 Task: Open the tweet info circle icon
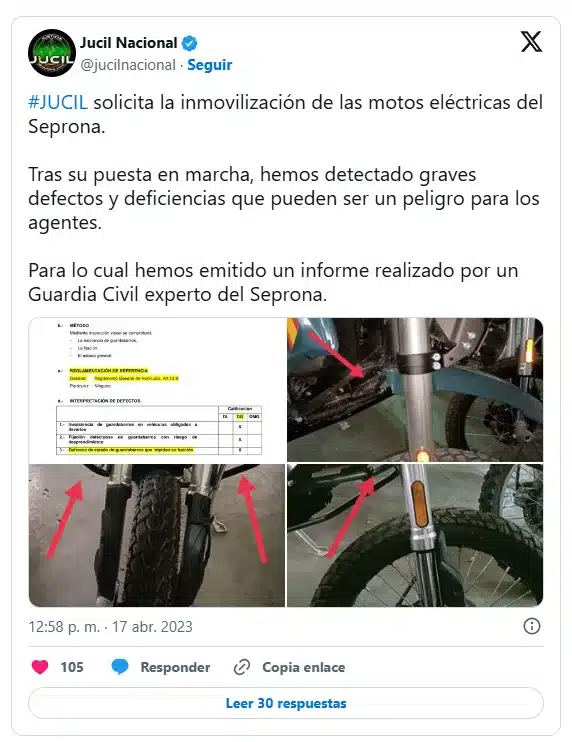[532, 626]
